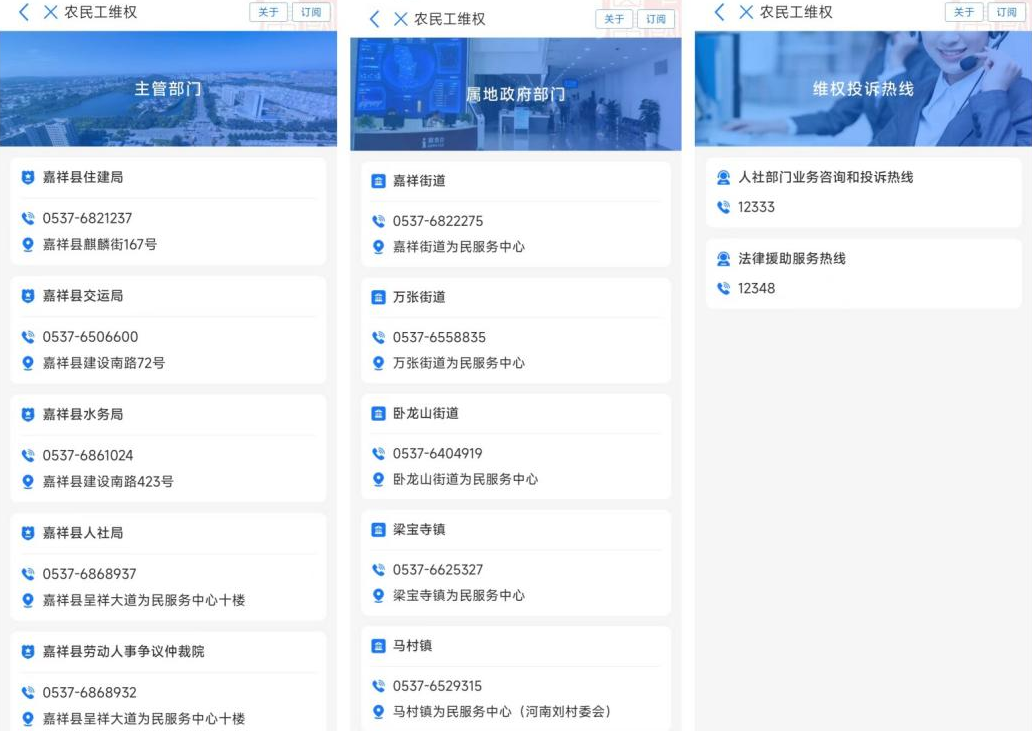
Task: Dial the number 0537-6868932
Action: [x=90, y=692]
